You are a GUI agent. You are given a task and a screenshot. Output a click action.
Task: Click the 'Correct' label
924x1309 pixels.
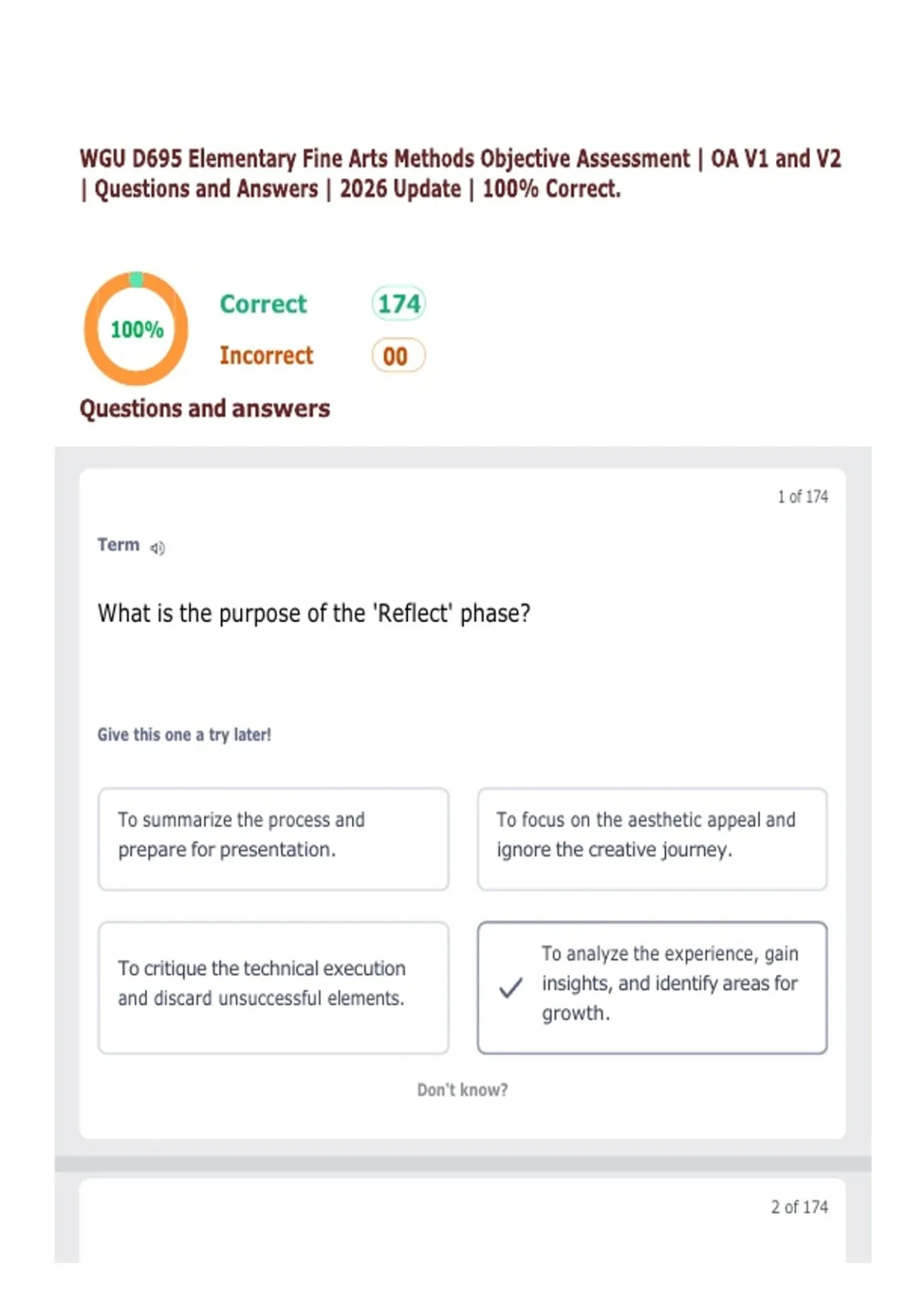tap(263, 304)
